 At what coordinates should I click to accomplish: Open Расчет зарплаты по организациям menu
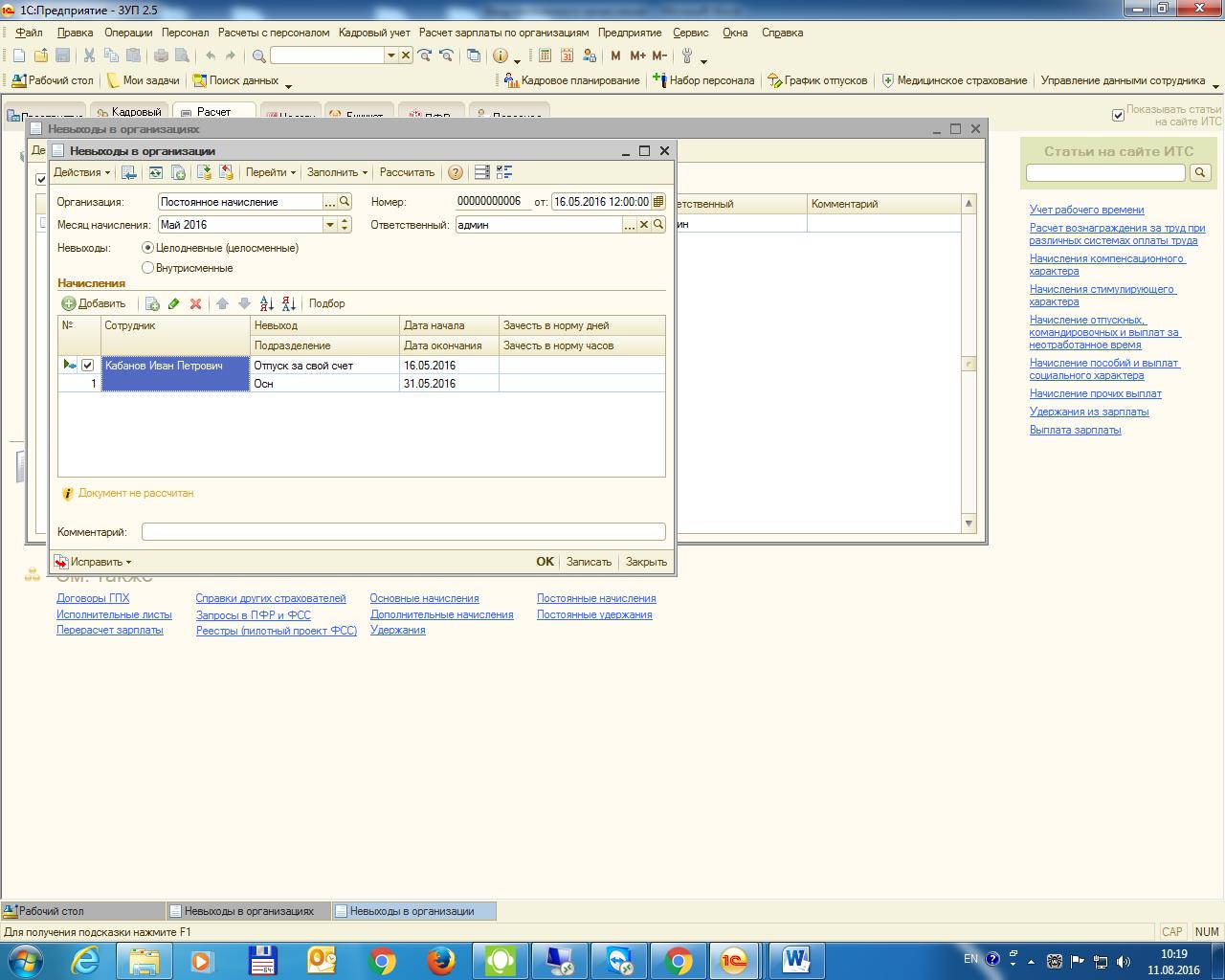click(504, 33)
